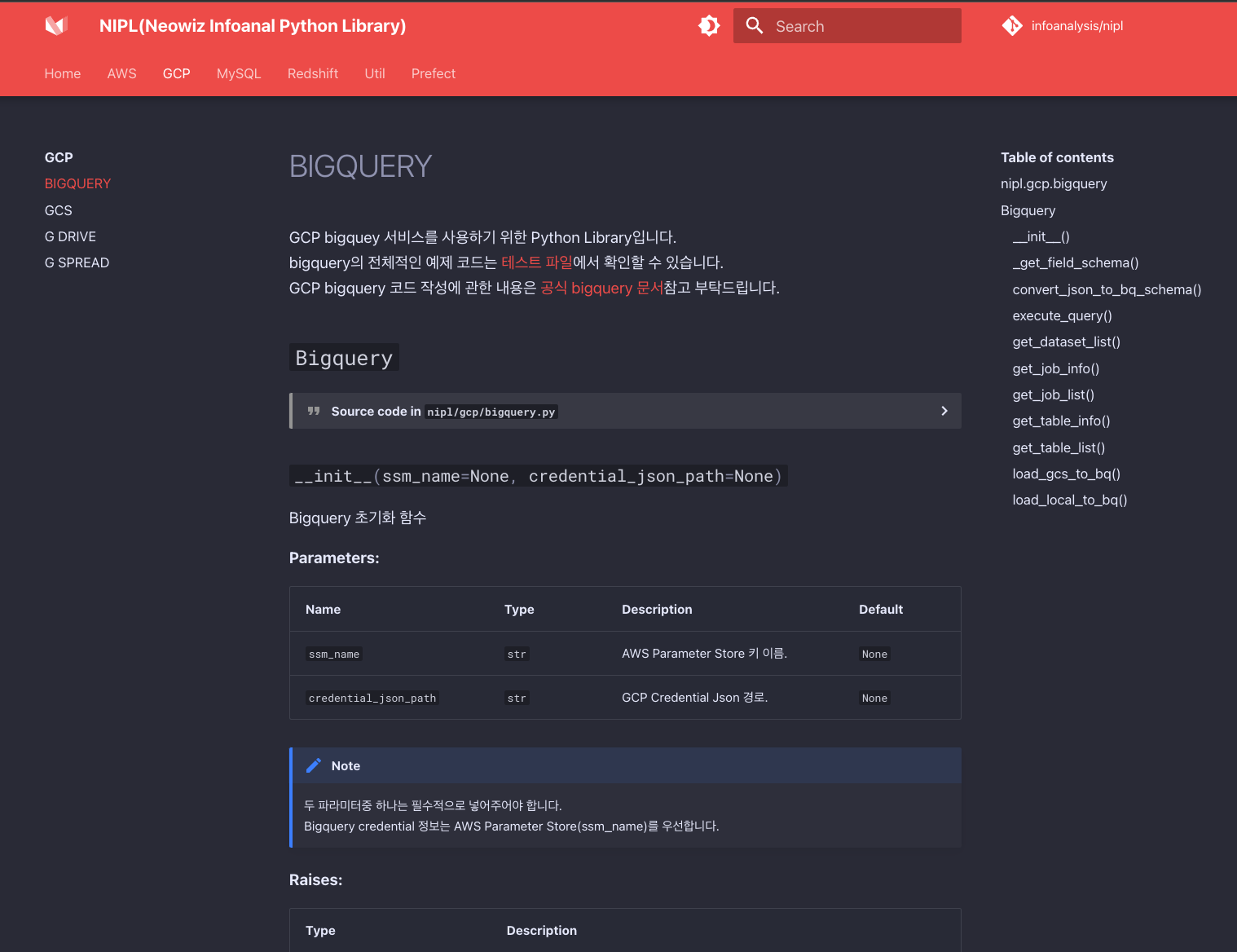The height and width of the screenshot is (952, 1237).
Task: Open the MySQL tab
Action: tap(239, 73)
